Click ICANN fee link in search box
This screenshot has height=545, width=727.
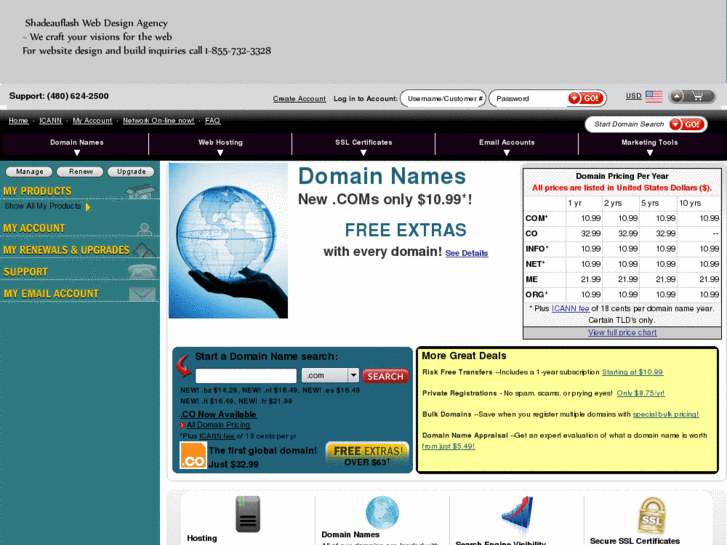217,436
